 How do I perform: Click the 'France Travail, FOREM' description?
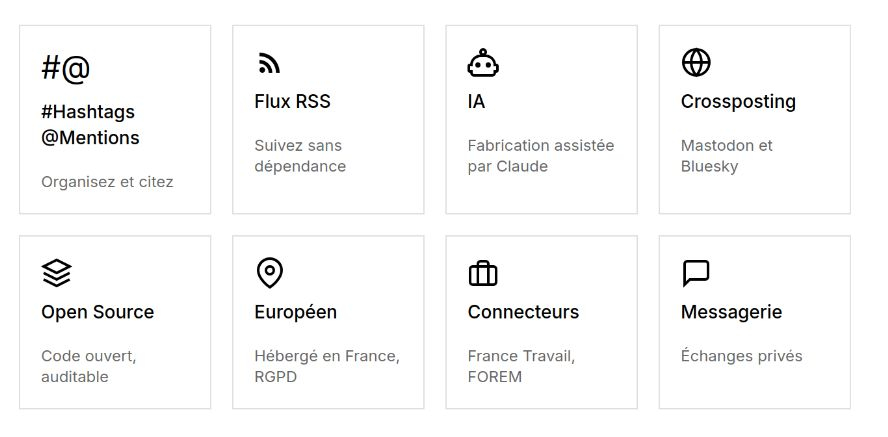tap(521, 366)
